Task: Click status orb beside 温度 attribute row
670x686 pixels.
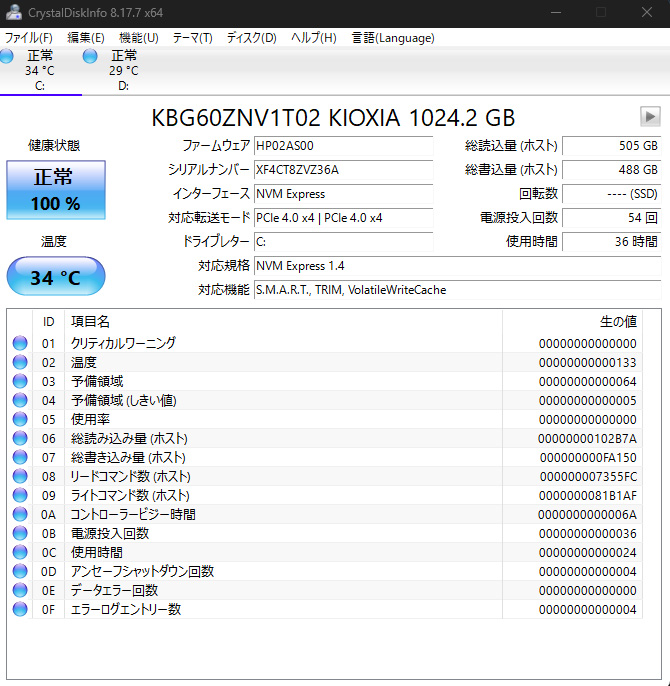Action: point(20,362)
